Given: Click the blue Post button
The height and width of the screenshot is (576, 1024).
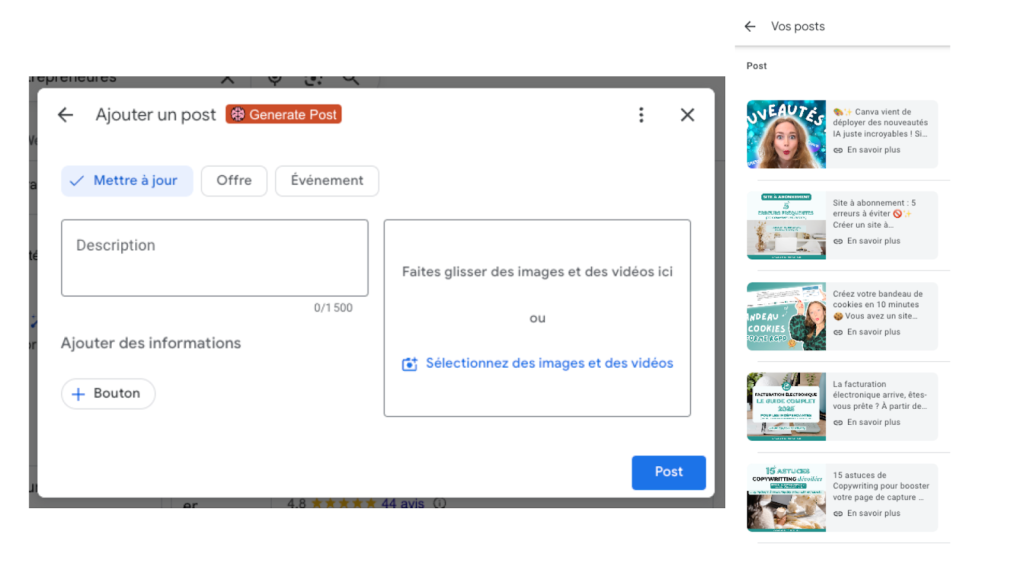Looking at the screenshot, I should (x=668, y=472).
